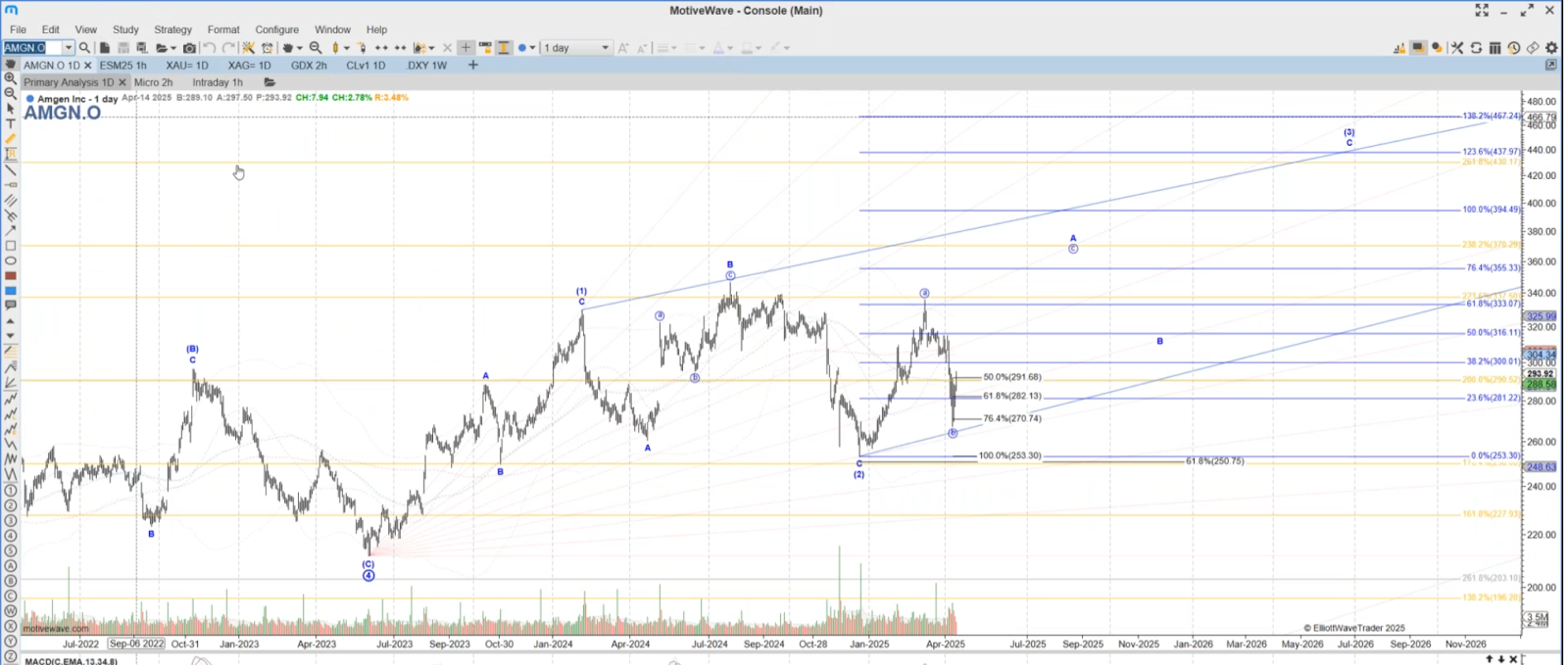The width and height of the screenshot is (1568, 665).
Task: Click the search magnifier next to symbol field
Action: coord(85,48)
